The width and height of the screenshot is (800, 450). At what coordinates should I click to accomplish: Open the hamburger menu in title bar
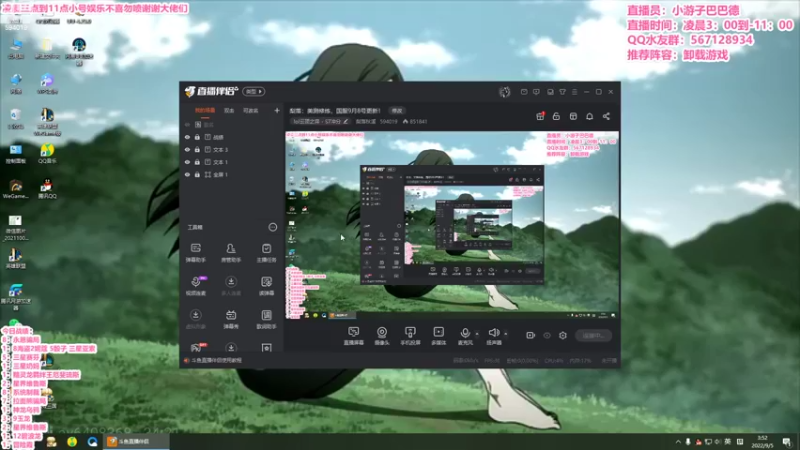click(574, 92)
